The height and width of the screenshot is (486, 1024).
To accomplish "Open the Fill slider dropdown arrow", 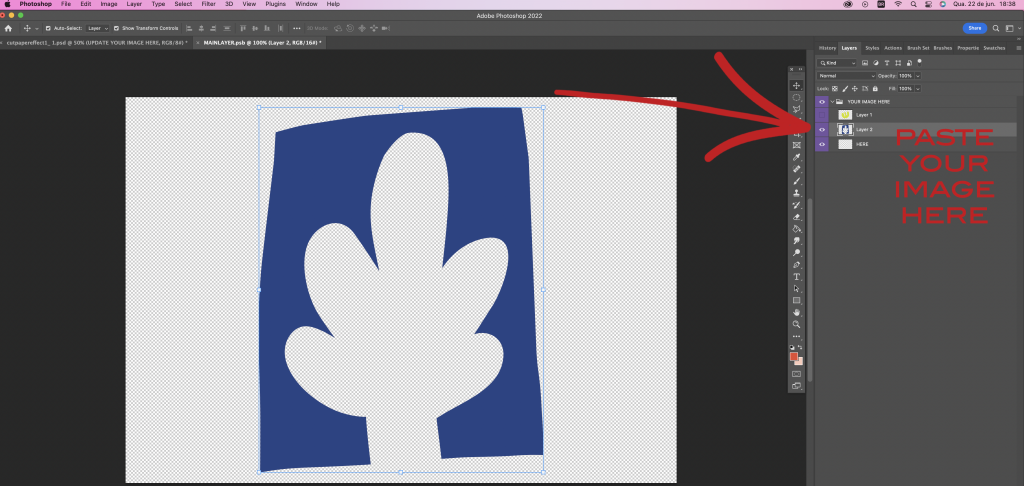I will 918,88.
